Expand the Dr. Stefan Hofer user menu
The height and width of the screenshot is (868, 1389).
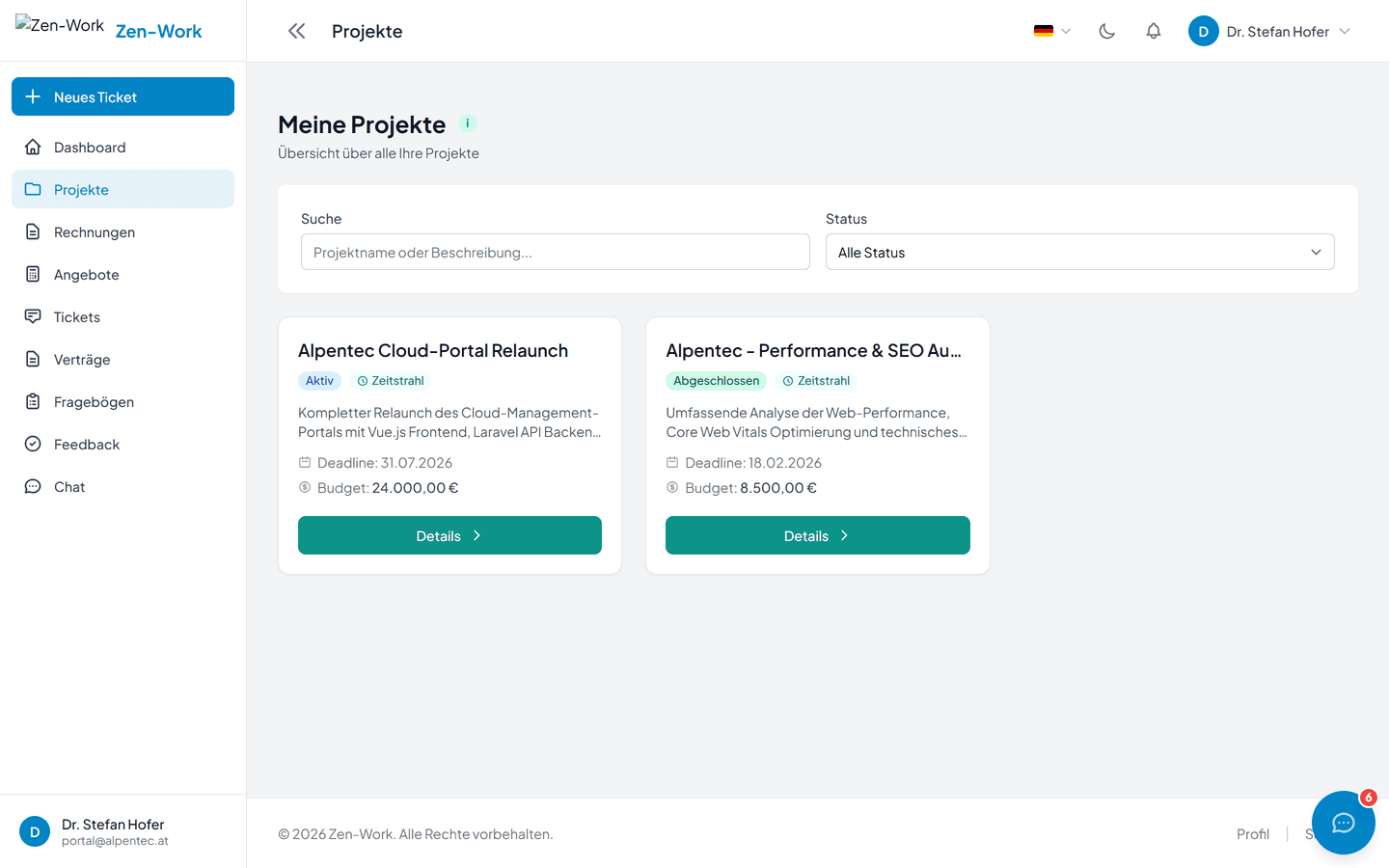tap(1269, 31)
